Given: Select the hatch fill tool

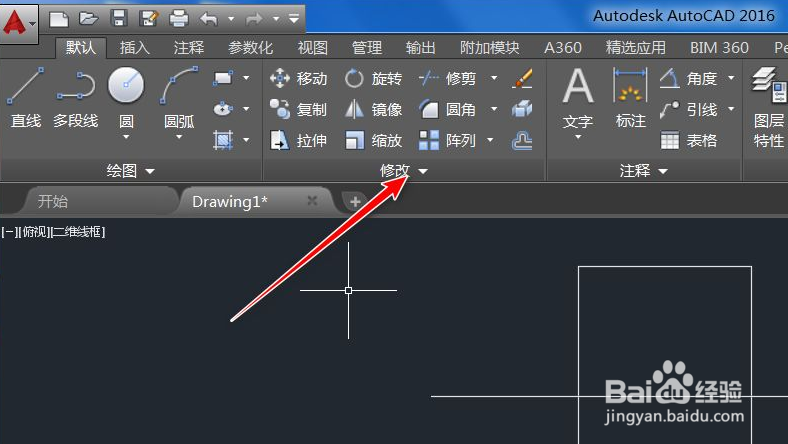Looking at the screenshot, I should click(223, 140).
